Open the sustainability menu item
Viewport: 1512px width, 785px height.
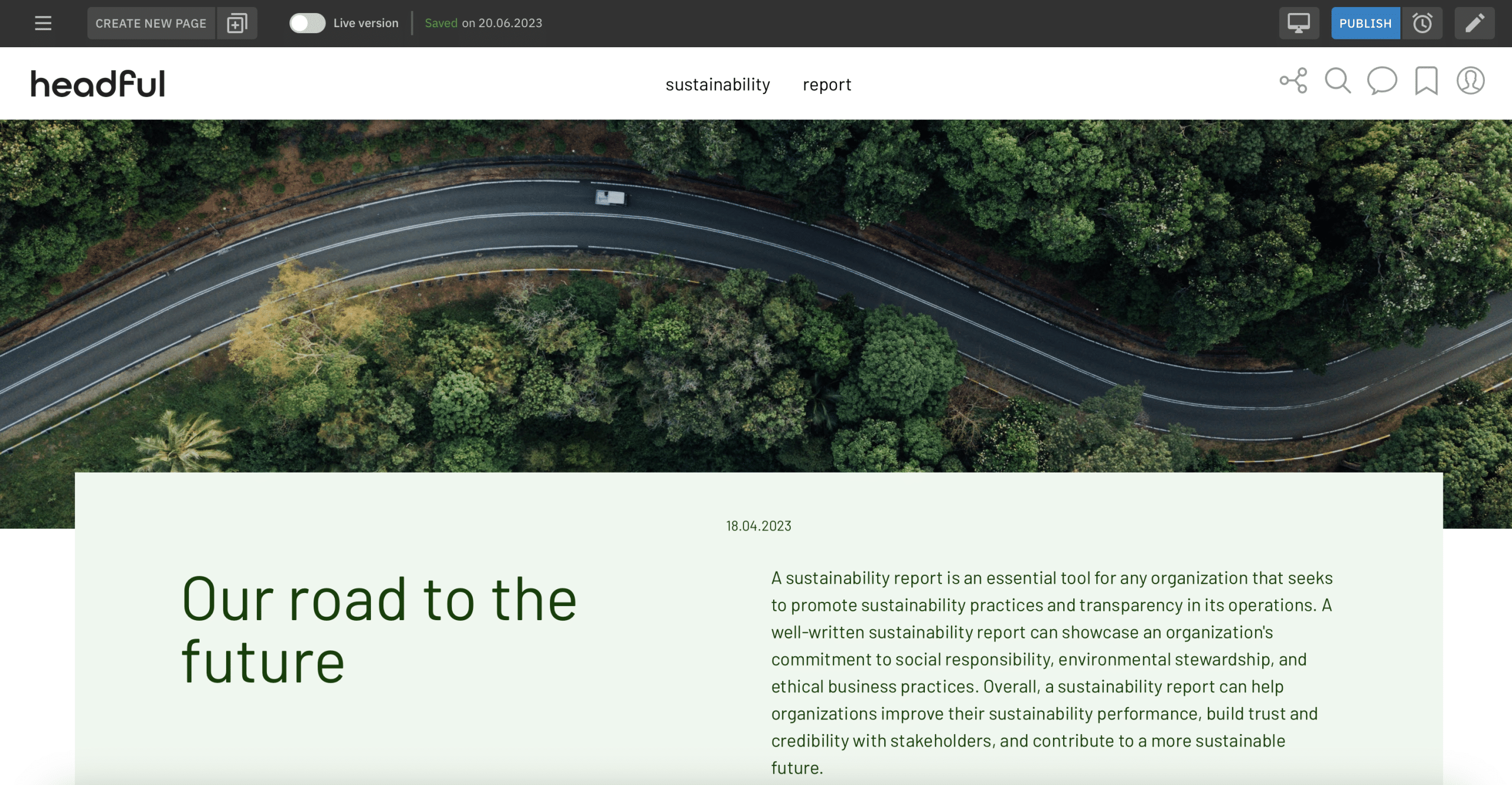pos(718,84)
